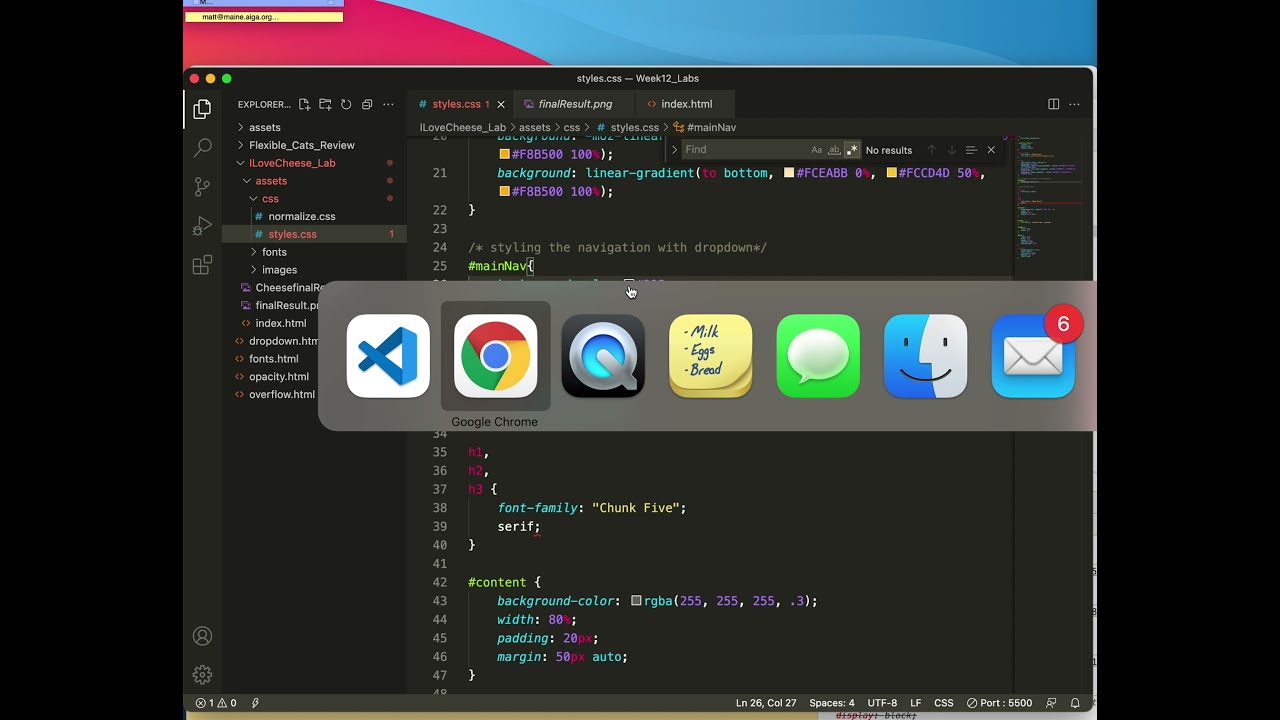Image resolution: width=1280 pixels, height=720 pixels.
Task: Open dropdown.html from the Explorer tree
Action: (x=283, y=341)
